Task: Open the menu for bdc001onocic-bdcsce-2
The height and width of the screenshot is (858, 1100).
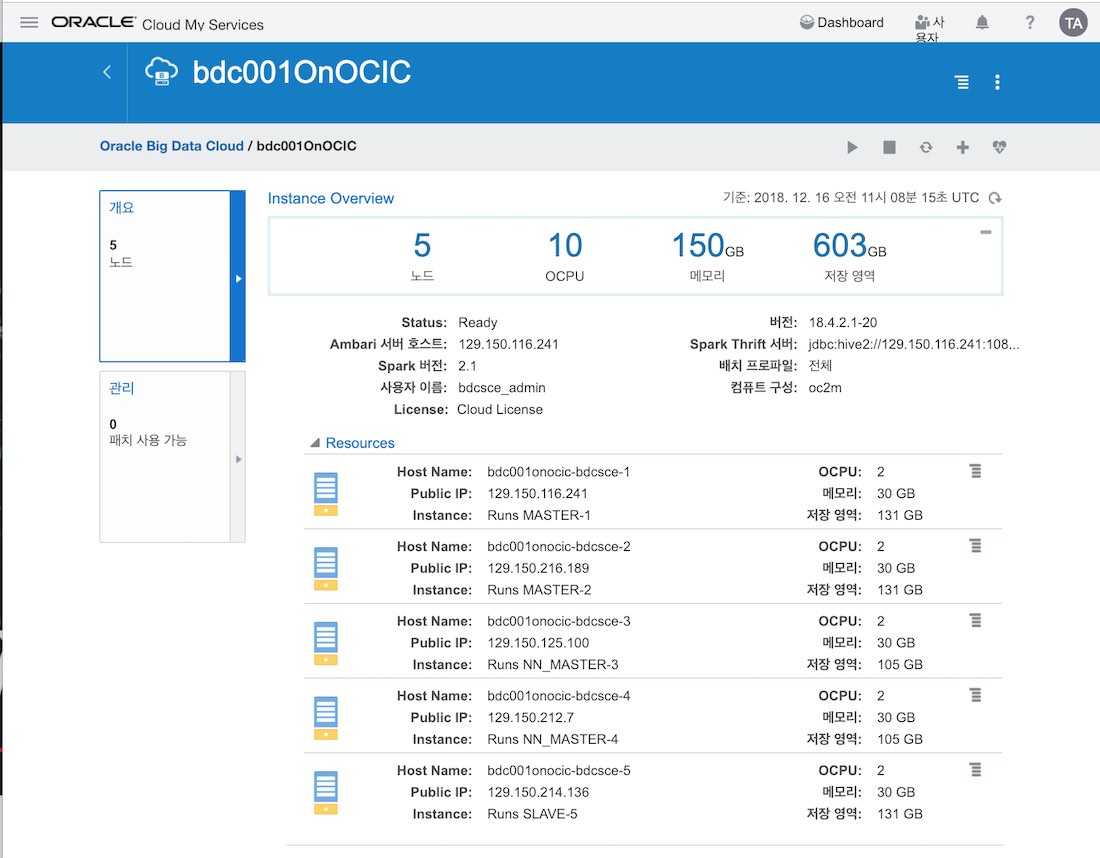Action: (975, 546)
